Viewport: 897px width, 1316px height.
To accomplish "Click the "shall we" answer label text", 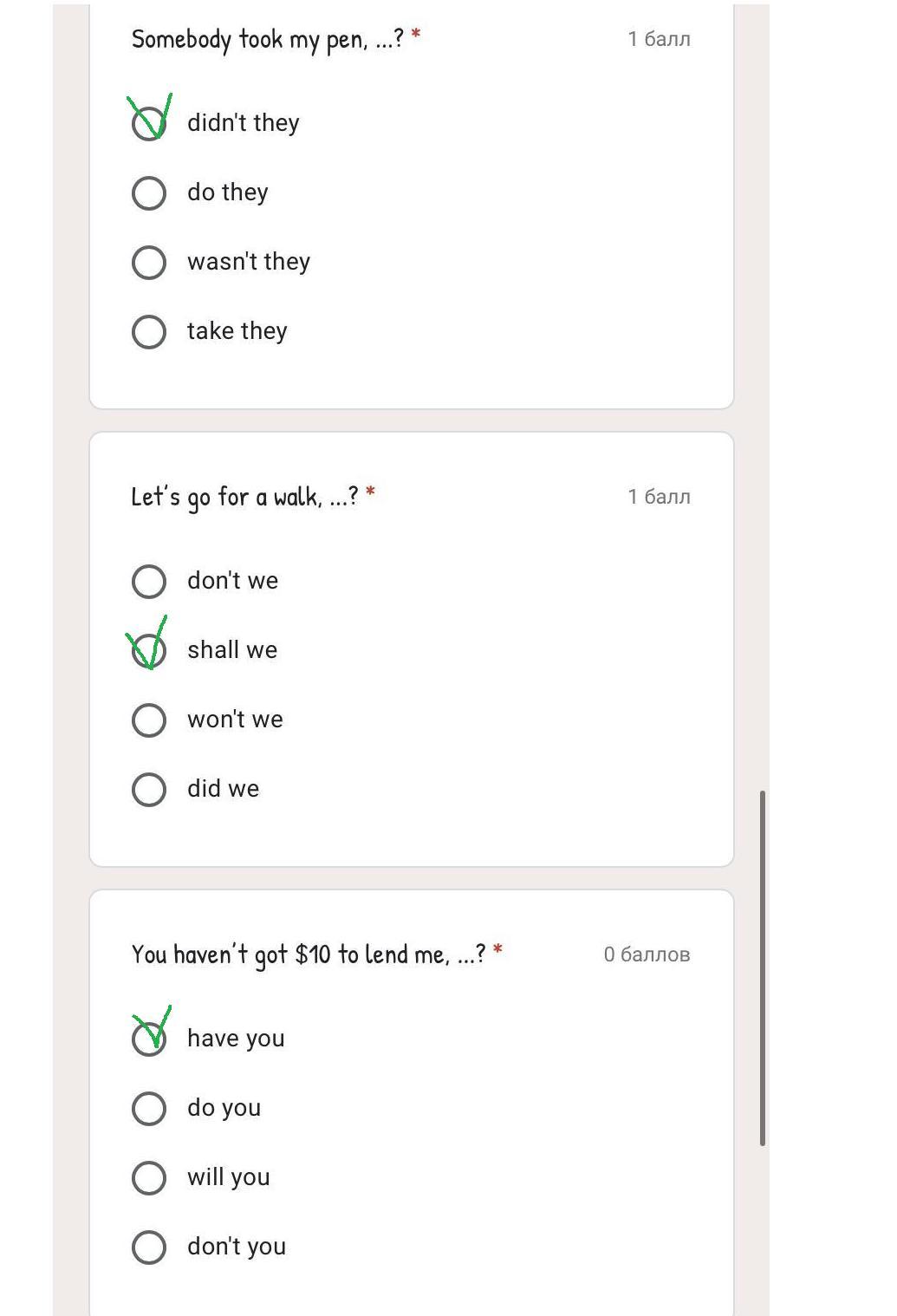I will click(x=232, y=650).
